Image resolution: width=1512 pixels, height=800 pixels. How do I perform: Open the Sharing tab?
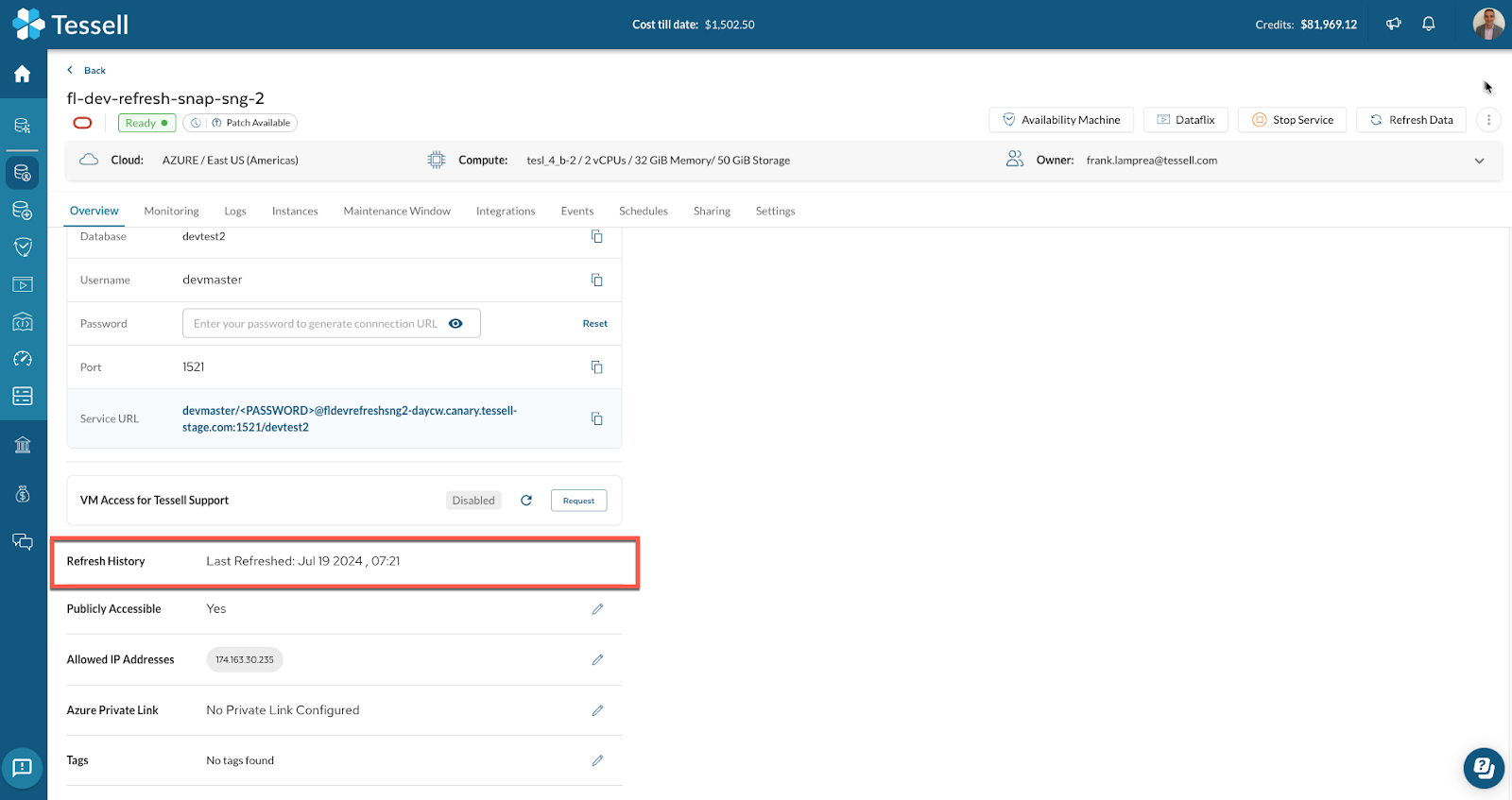point(712,211)
